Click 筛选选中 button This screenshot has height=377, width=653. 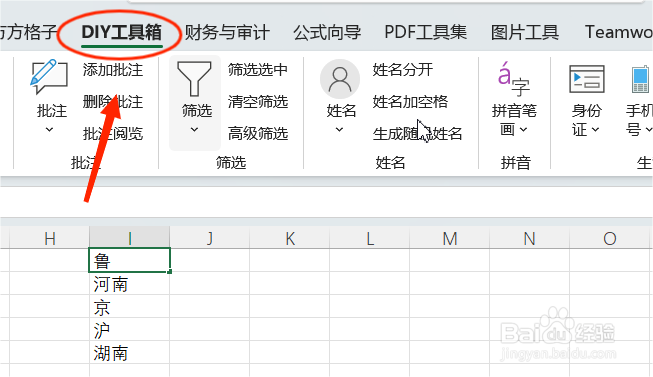pos(258,70)
